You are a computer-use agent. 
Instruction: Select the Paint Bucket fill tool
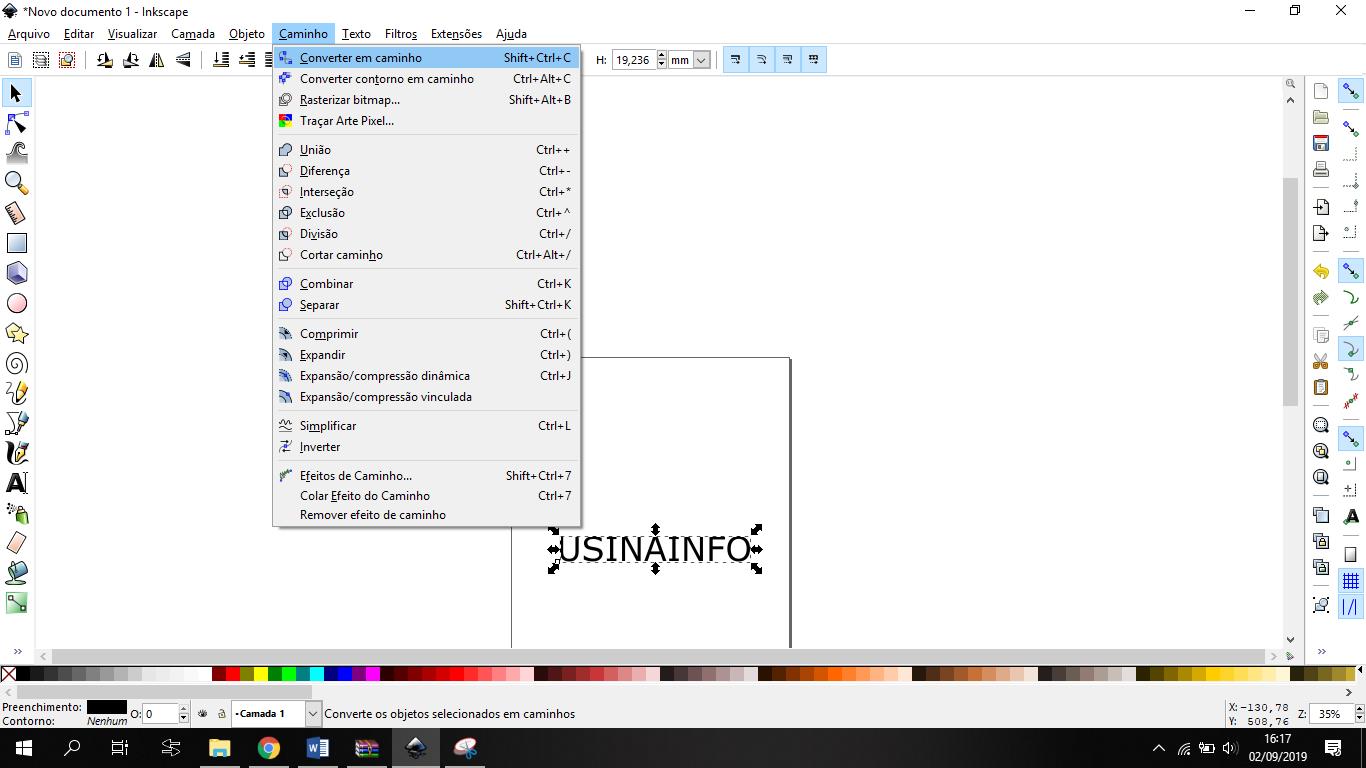coord(16,573)
